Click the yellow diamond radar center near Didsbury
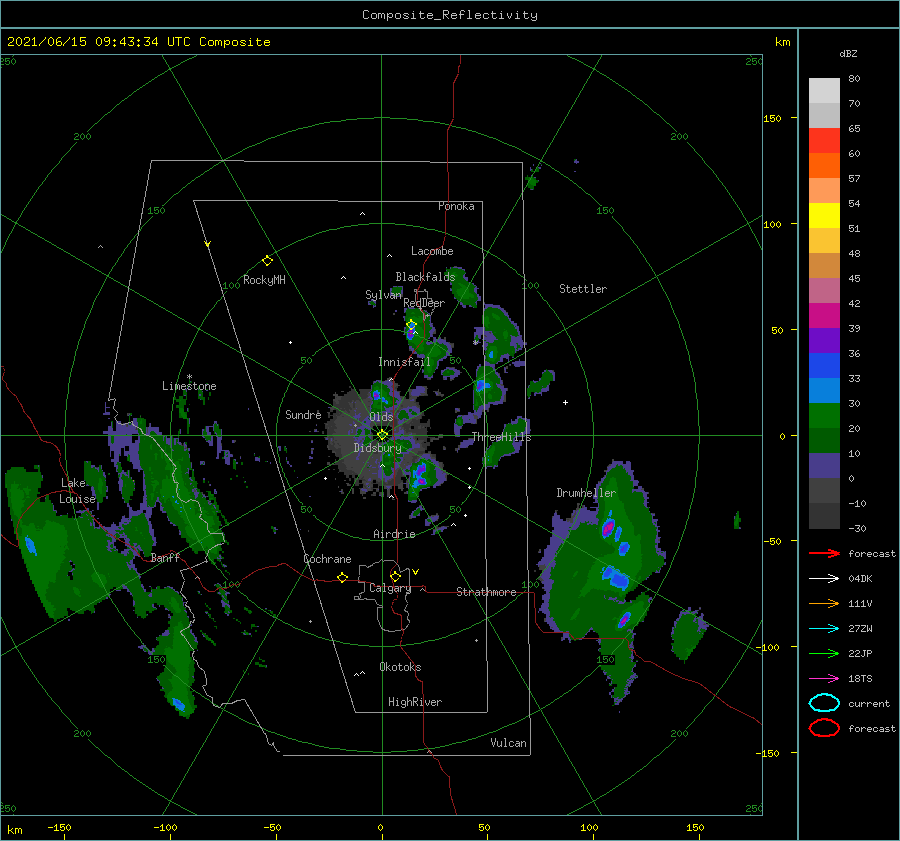 tap(382, 435)
